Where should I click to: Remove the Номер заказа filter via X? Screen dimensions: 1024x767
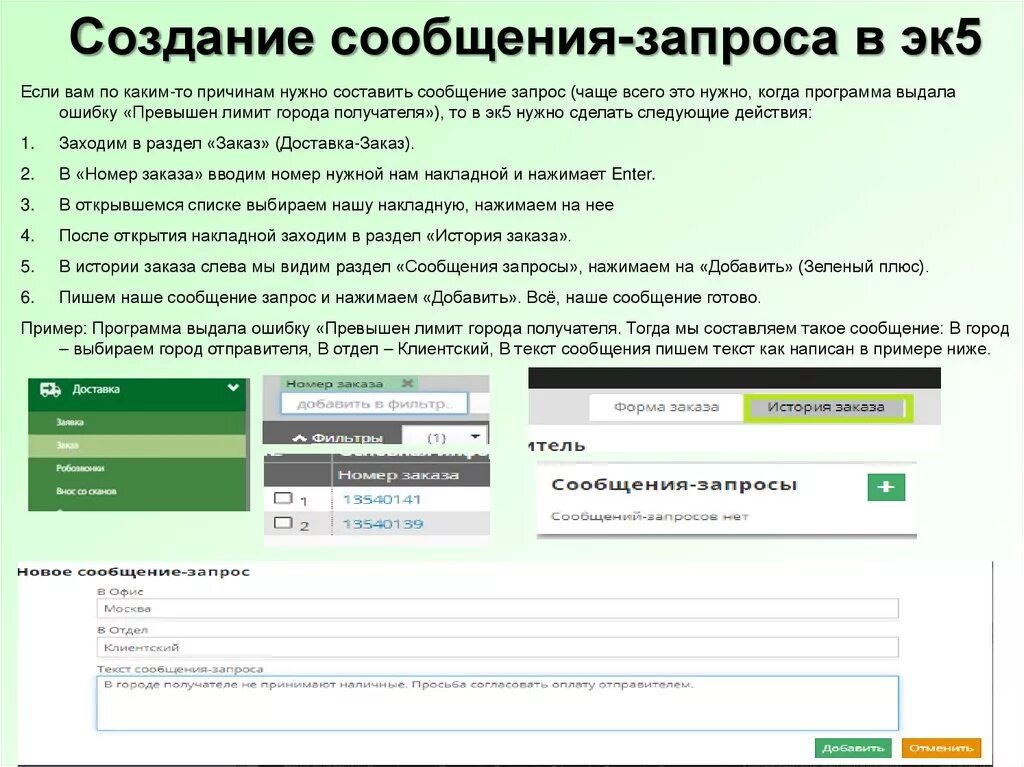[408, 384]
